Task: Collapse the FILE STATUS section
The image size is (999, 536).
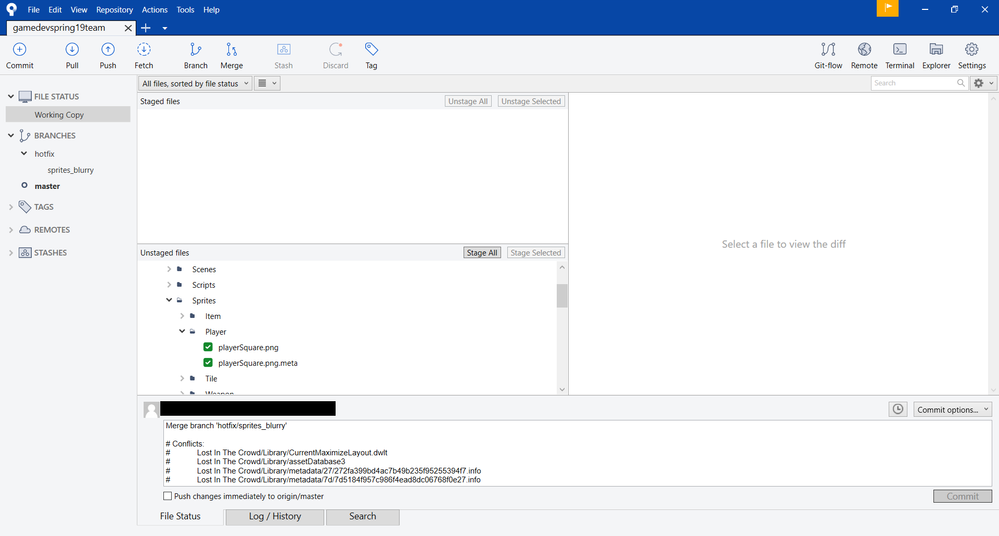Action: (11, 96)
